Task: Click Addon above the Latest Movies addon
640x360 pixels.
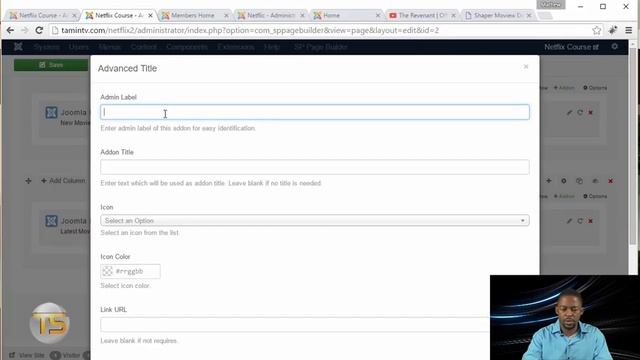Action: click(x=564, y=196)
